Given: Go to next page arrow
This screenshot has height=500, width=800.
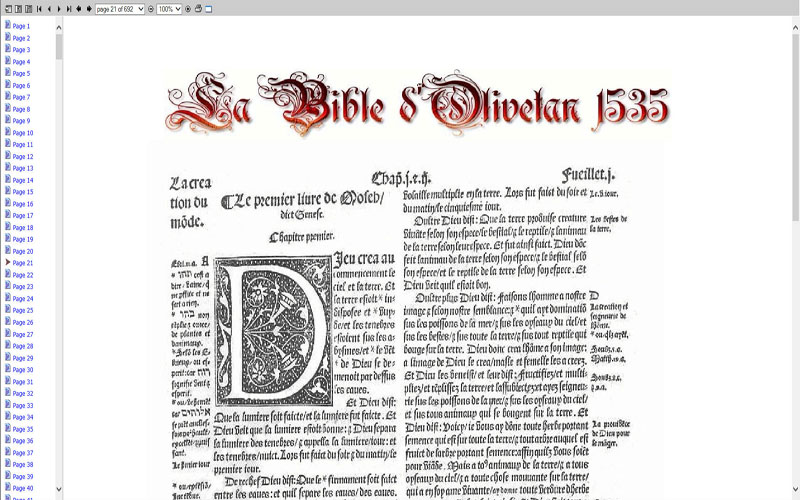Looking at the screenshot, I should [59, 9].
